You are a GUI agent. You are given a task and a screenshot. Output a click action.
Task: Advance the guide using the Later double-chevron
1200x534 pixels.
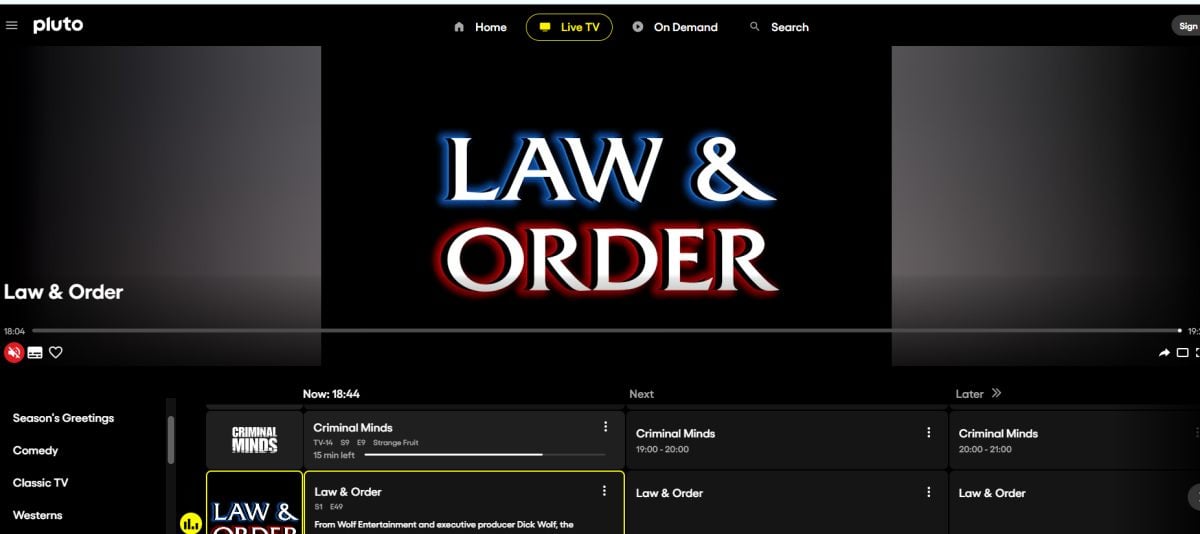996,394
